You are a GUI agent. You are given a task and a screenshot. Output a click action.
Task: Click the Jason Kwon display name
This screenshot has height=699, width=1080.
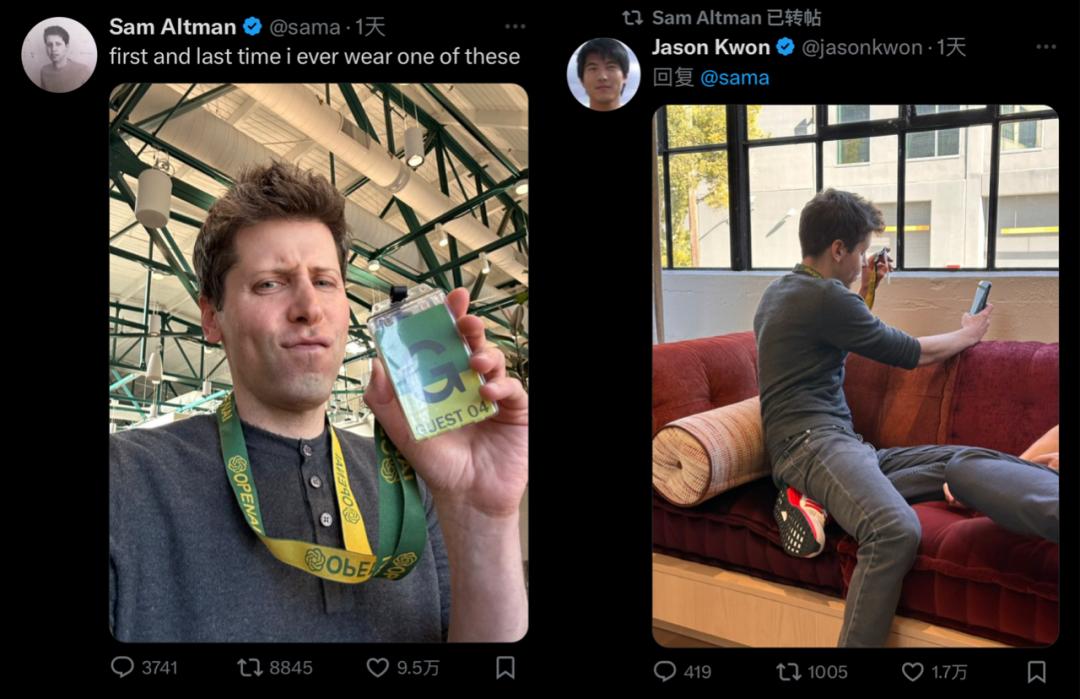pos(711,47)
